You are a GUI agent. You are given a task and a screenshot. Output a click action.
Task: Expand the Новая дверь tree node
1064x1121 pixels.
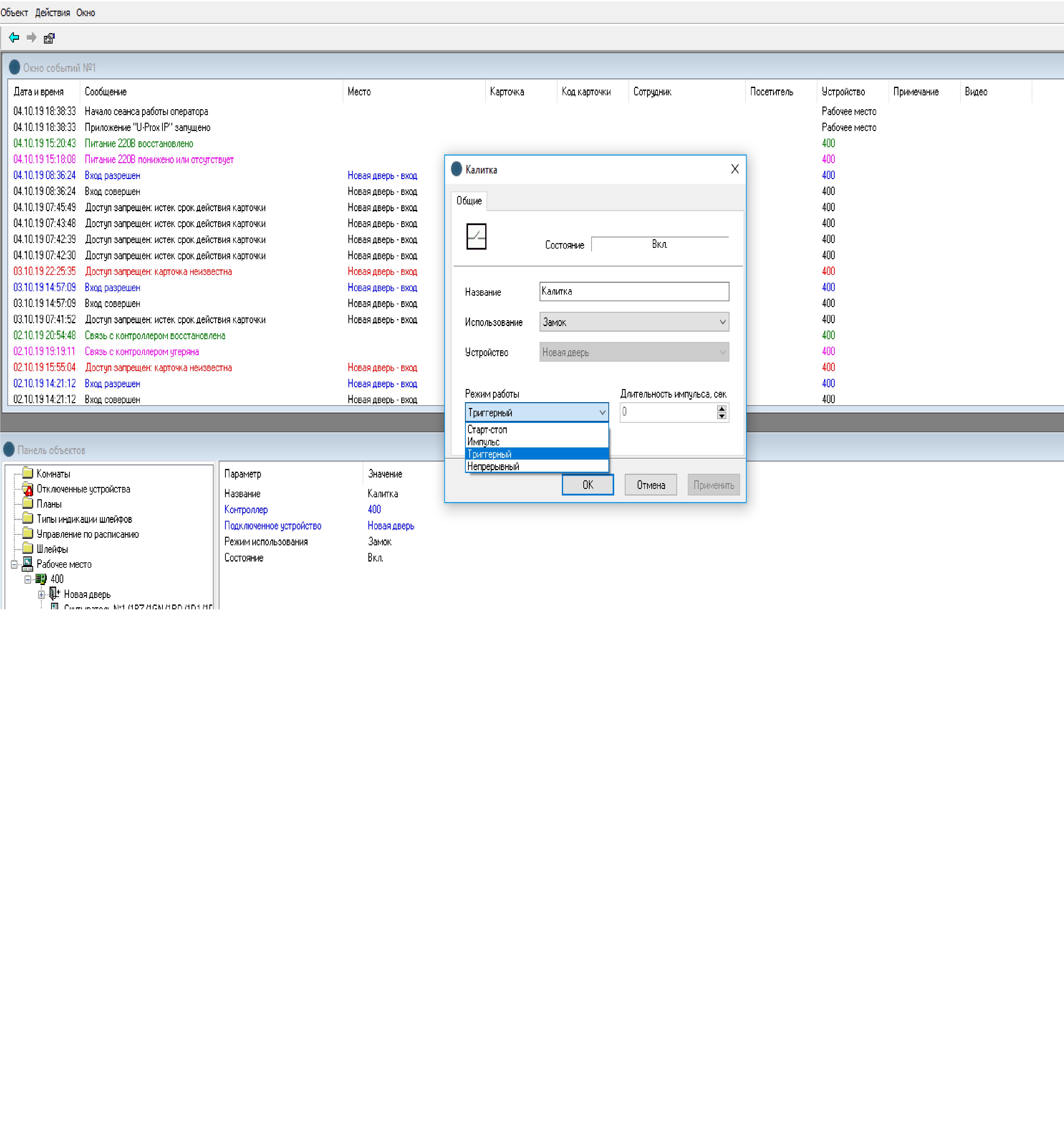point(41,595)
